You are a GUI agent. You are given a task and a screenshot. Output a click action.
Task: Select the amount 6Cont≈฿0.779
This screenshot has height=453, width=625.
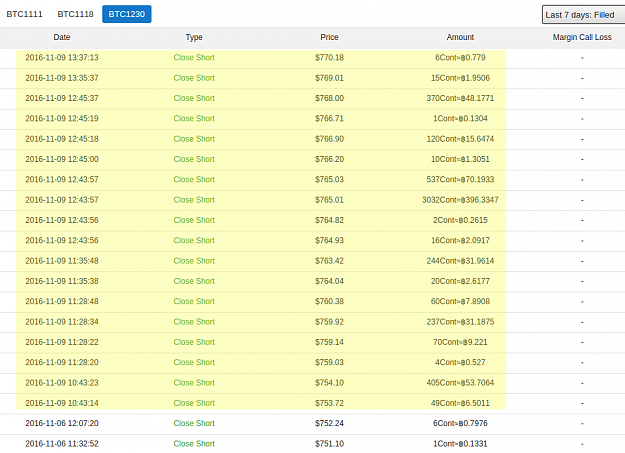460,57
